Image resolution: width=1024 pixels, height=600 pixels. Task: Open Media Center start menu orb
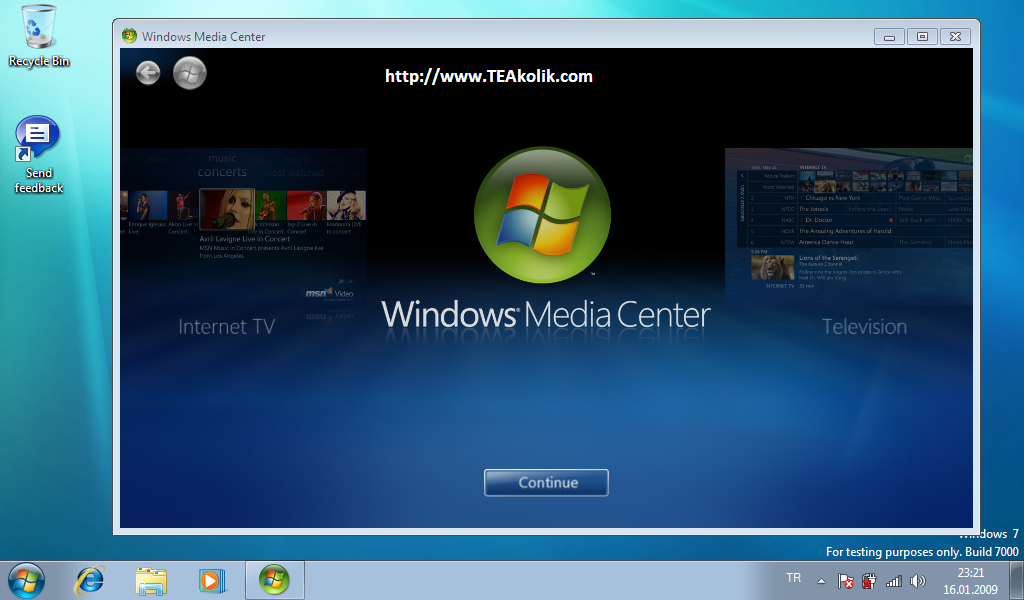pyautogui.click(x=189, y=72)
